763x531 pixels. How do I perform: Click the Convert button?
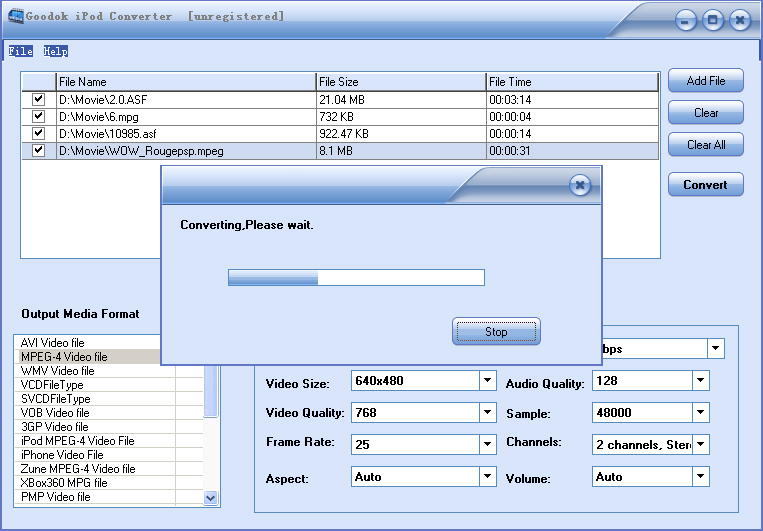706,184
